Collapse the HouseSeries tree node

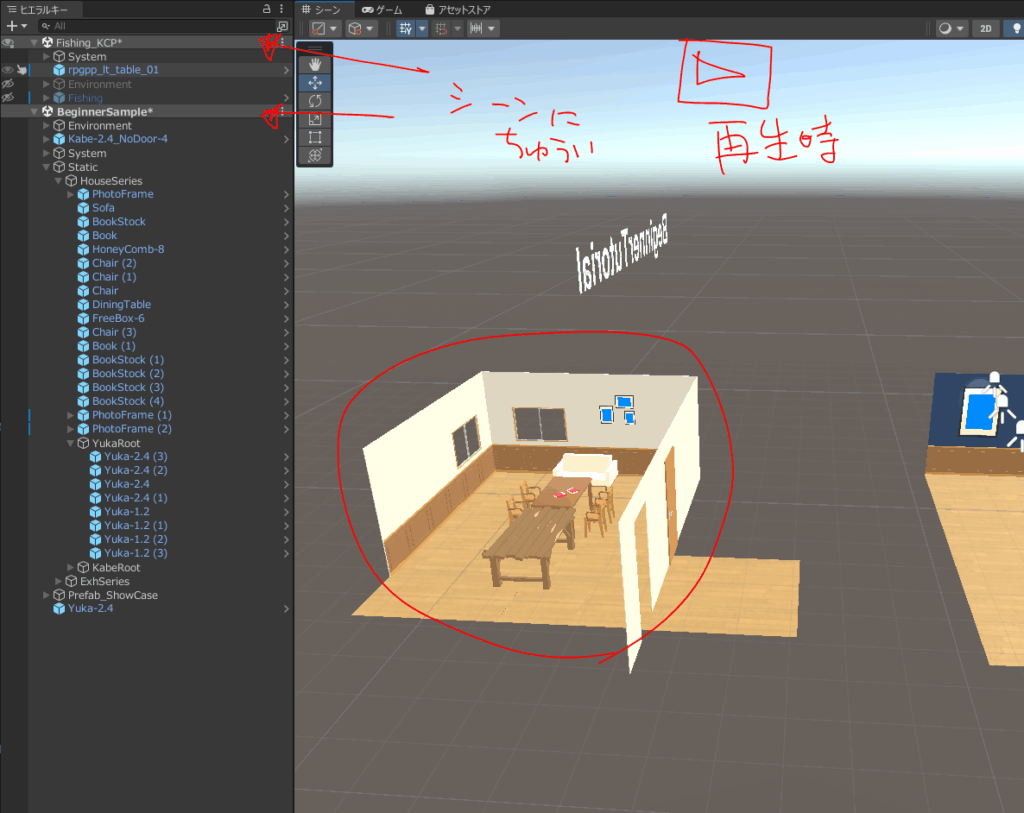pos(58,181)
